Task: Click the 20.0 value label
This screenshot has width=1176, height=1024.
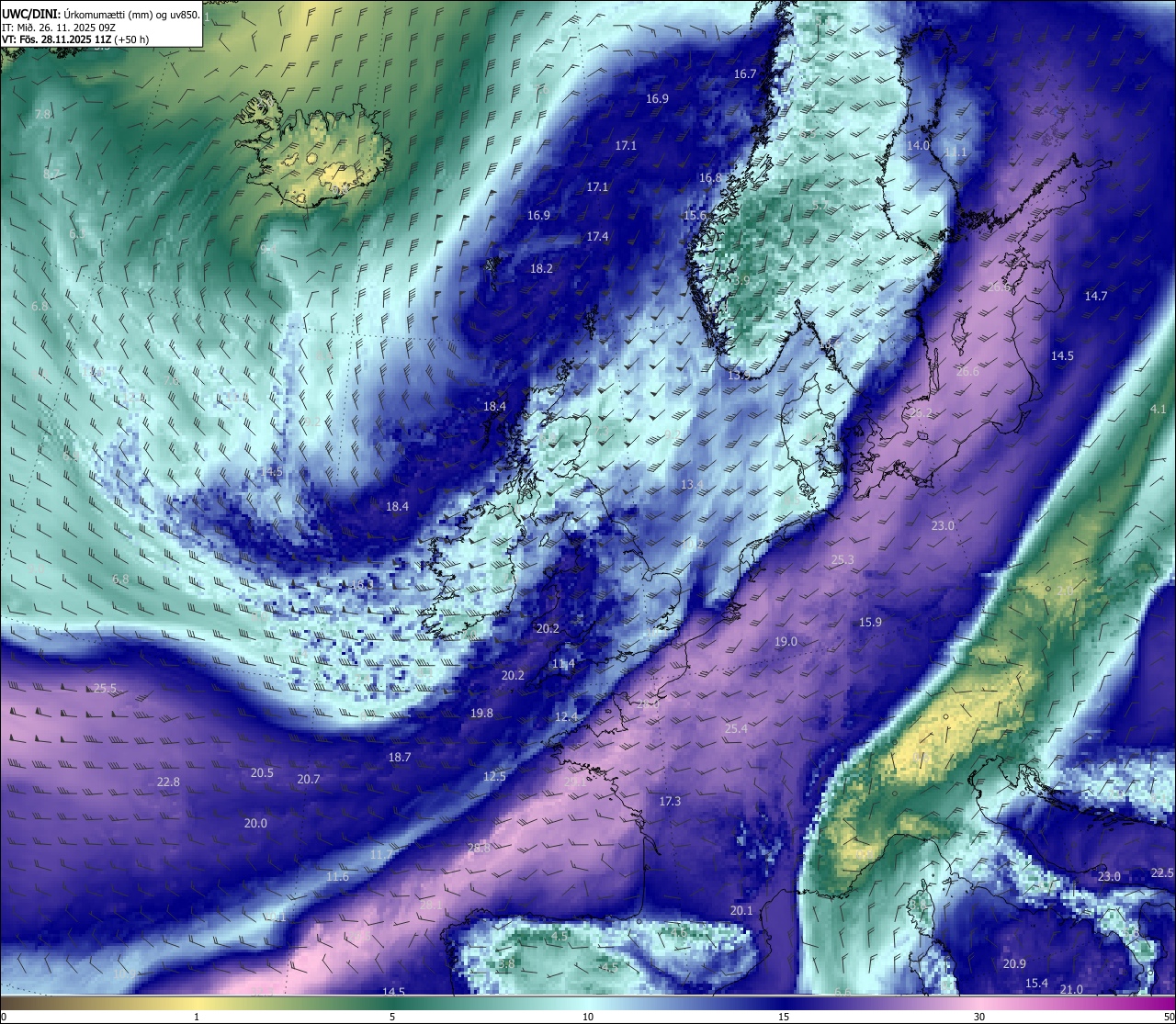Action: (x=255, y=824)
